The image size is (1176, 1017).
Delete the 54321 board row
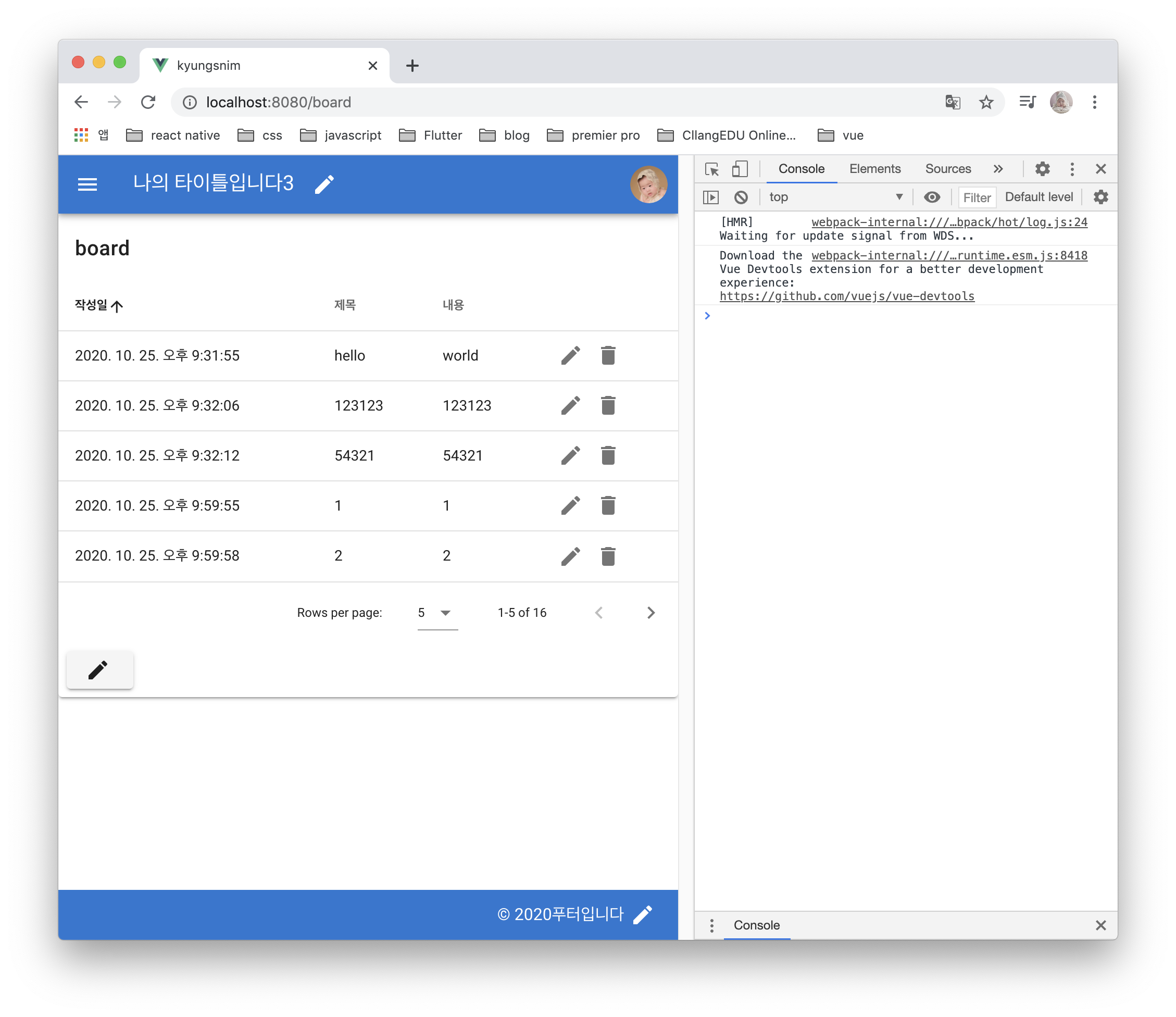point(608,455)
